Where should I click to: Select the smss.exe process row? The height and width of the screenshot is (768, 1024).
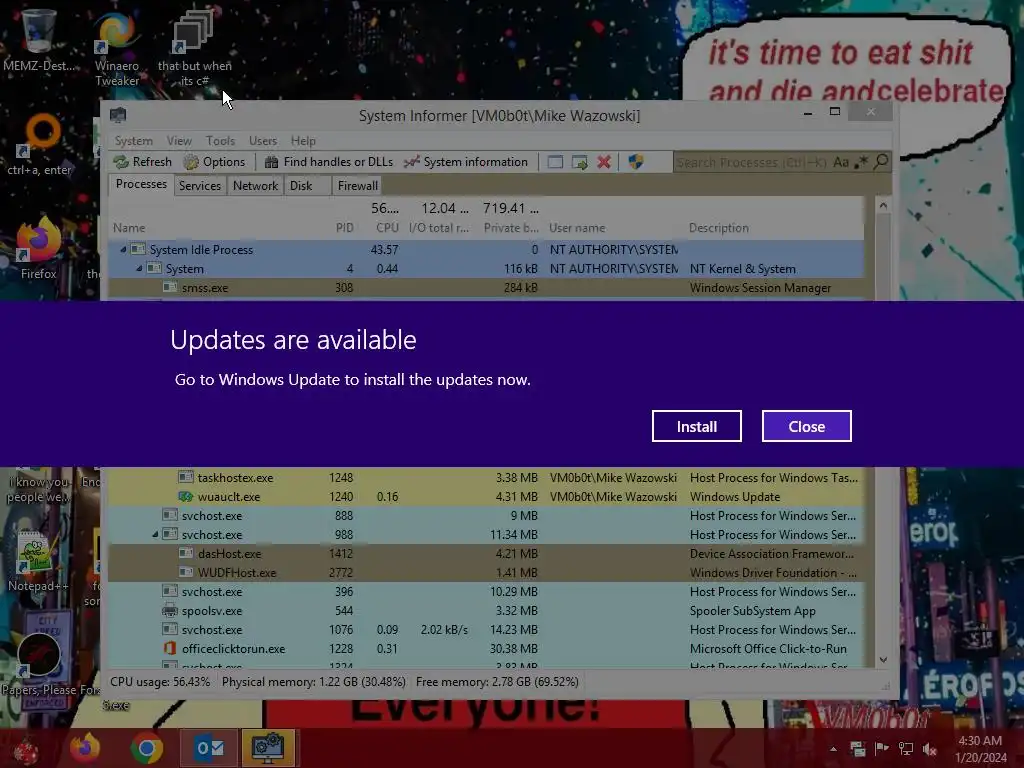487,287
